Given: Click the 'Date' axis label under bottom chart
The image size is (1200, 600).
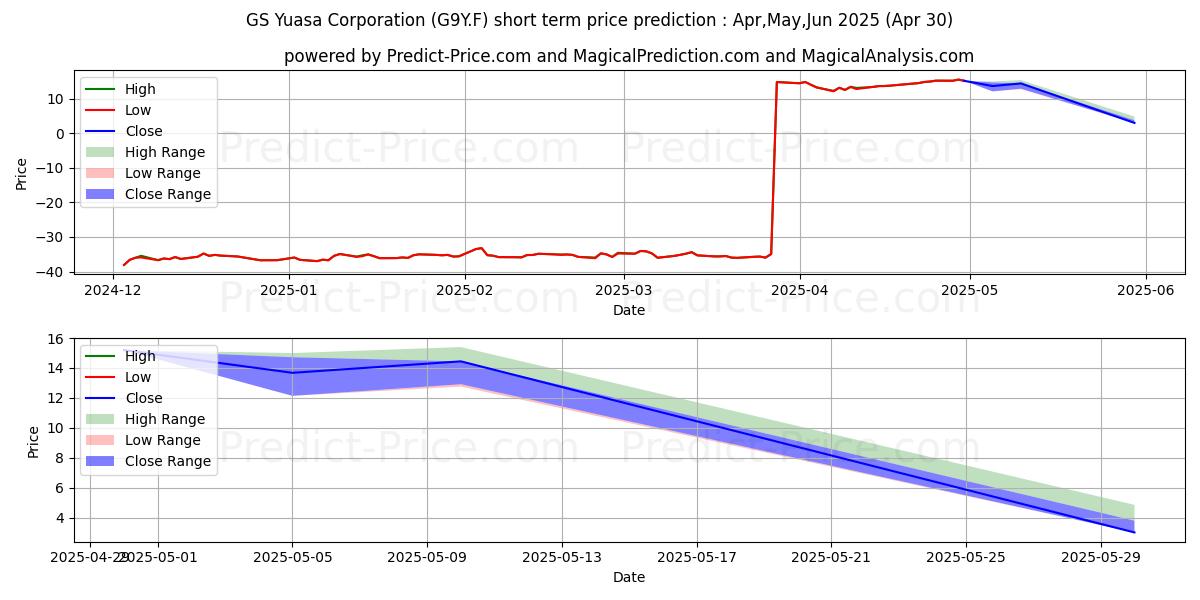Looking at the screenshot, I should click(629, 577).
